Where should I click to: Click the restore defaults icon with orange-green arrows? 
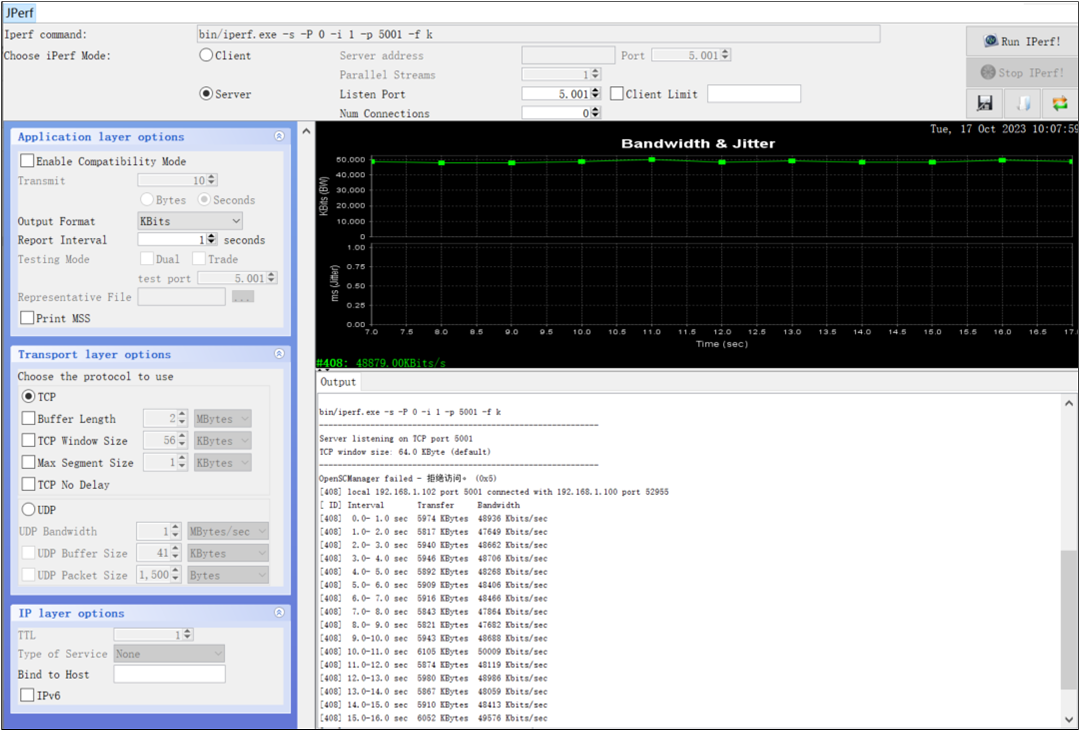1059,102
